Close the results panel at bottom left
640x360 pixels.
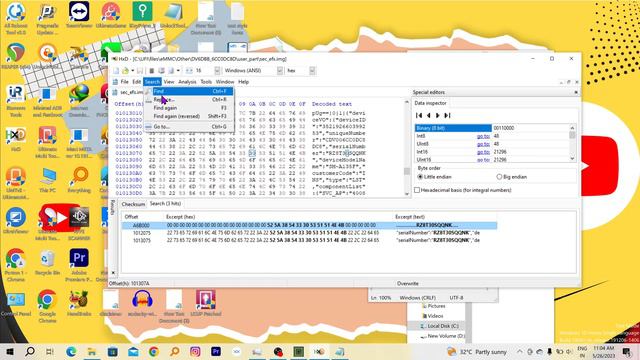[x=113, y=273]
